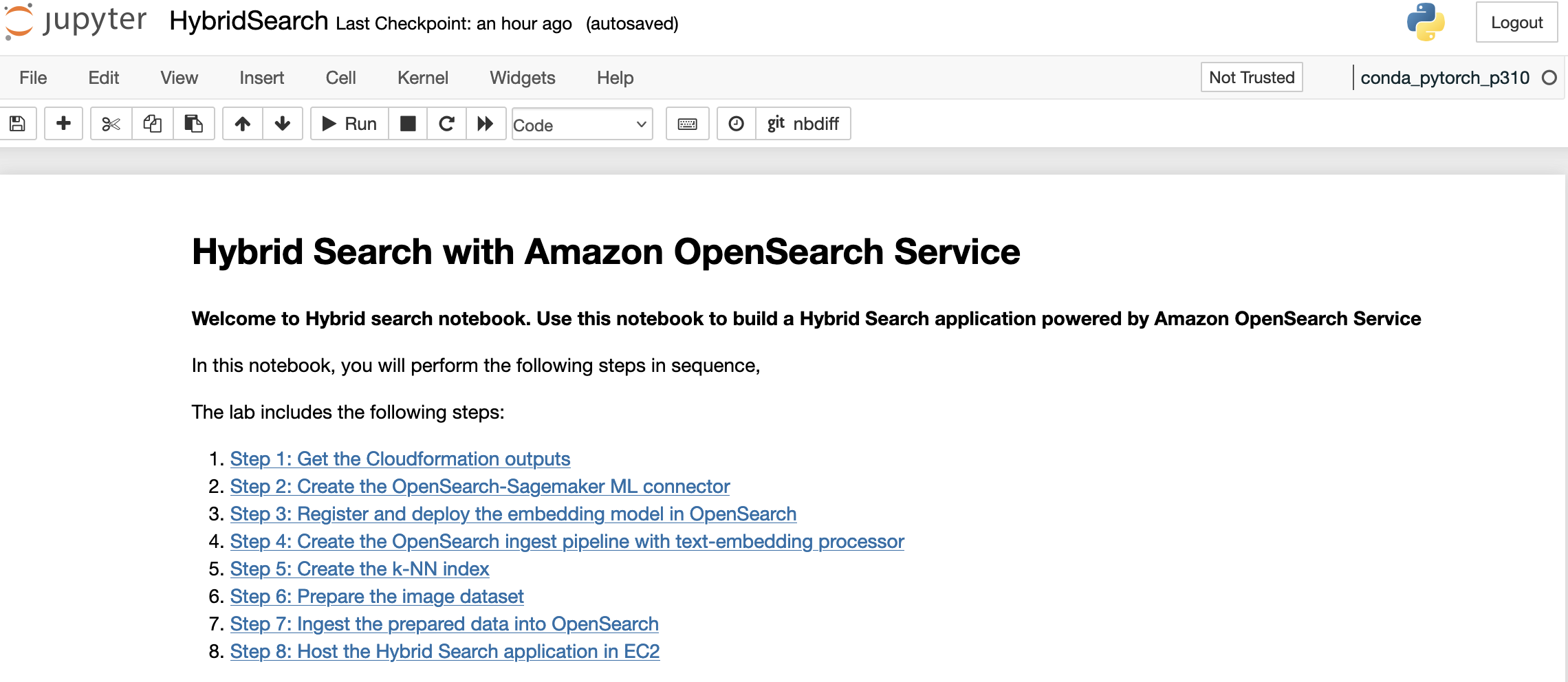
Task: Click the Not Trusted indicator
Action: click(x=1250, y=78)
